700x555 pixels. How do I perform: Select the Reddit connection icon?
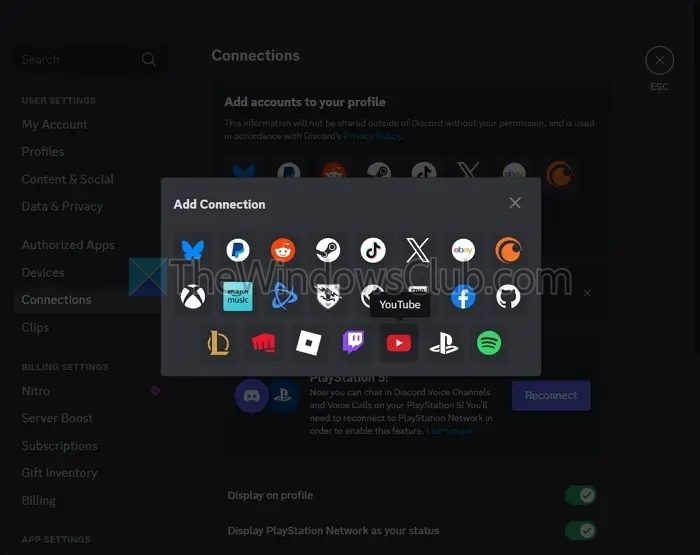[283, 250]
